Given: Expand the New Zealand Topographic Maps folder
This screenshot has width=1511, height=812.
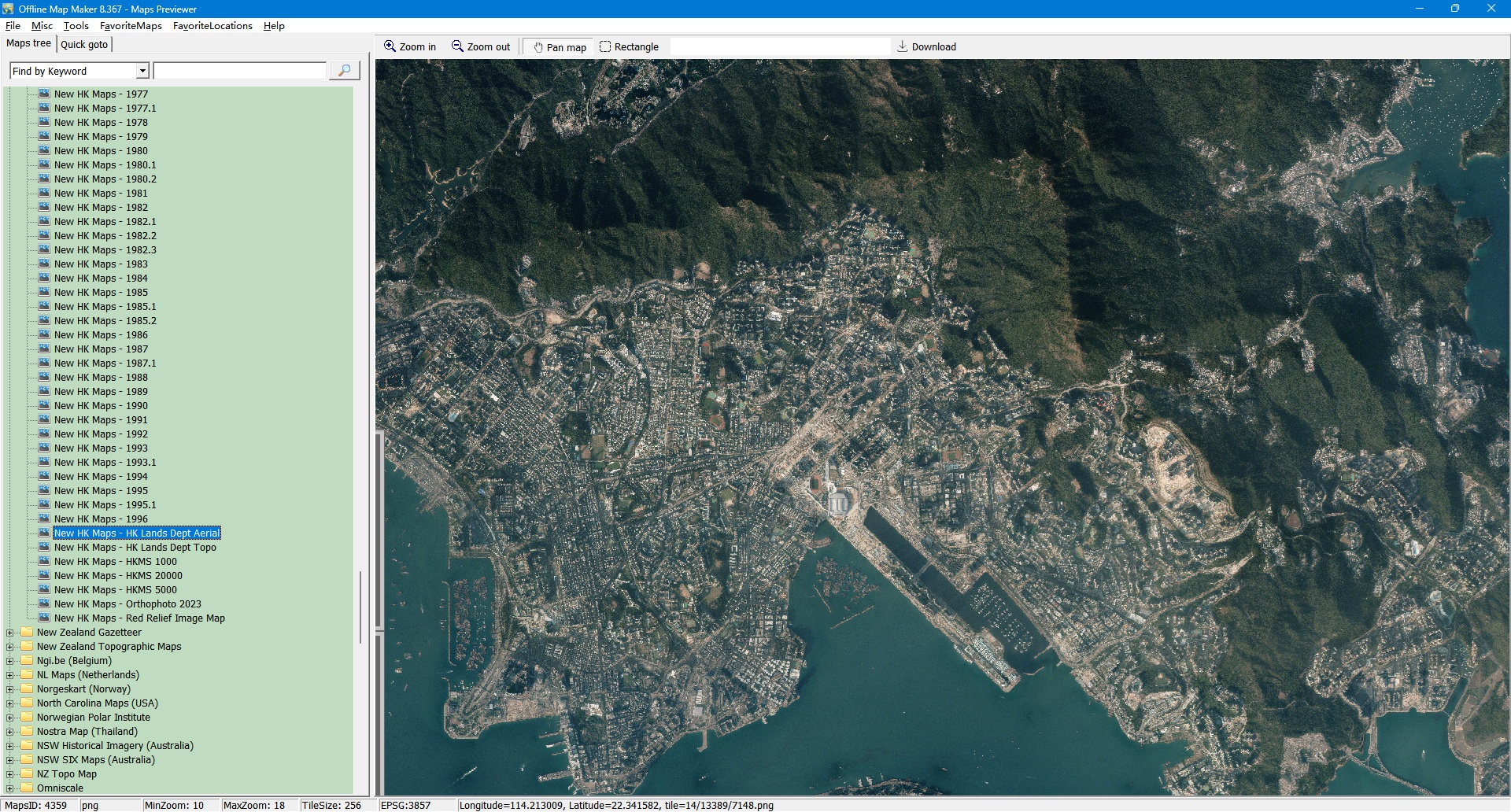Looking at the screenshot, I should (x=9, y=647).
